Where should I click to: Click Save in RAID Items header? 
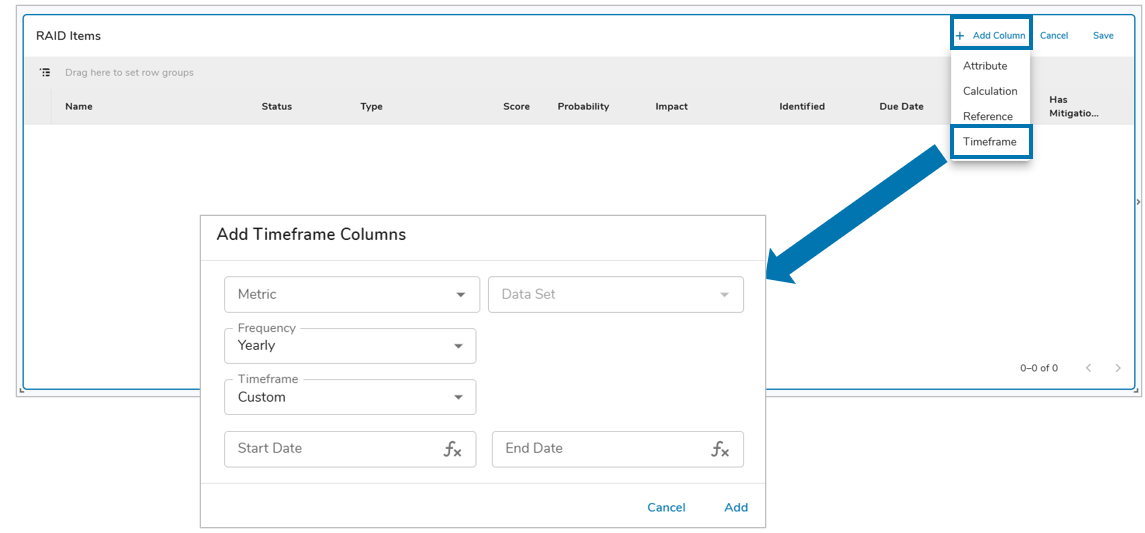tap(1103, 36)
